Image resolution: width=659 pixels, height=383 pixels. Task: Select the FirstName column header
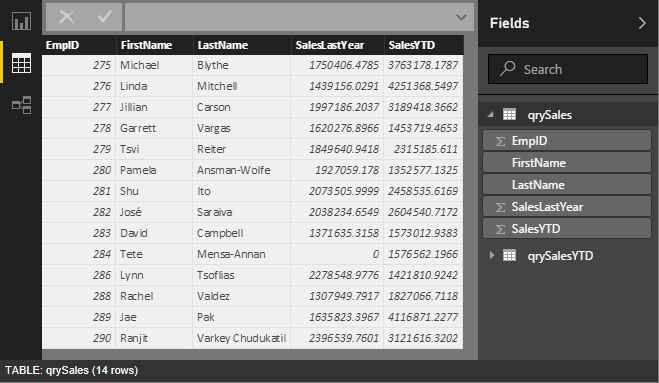[154, 45]
